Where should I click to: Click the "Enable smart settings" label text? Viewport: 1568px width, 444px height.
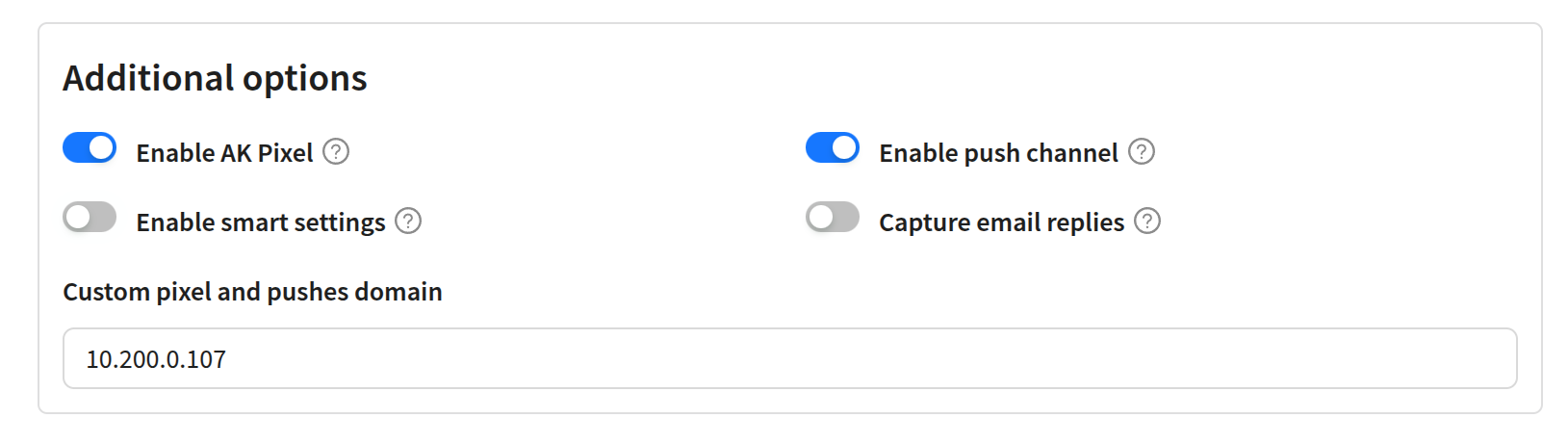[261, 222]
